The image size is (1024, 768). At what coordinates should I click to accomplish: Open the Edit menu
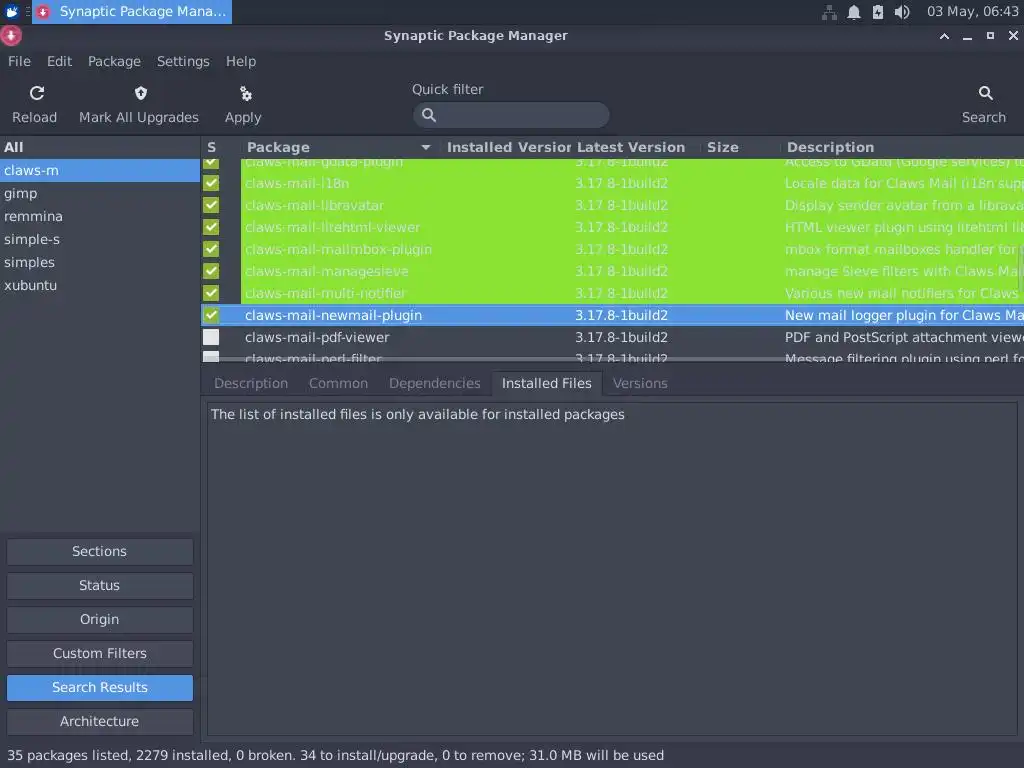pyautogui.click(x=59, y=61)
